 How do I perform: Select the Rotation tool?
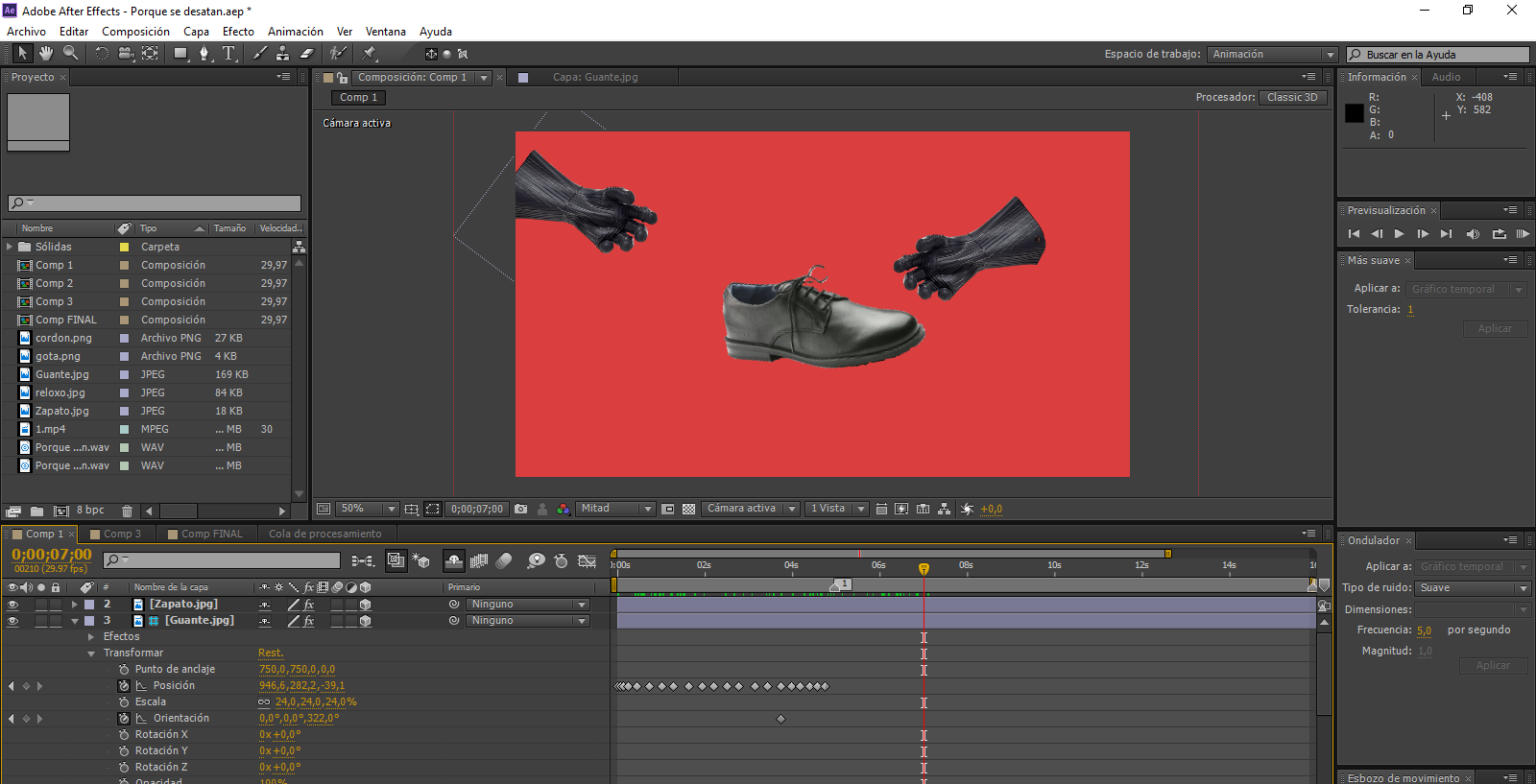coord(102,54)
